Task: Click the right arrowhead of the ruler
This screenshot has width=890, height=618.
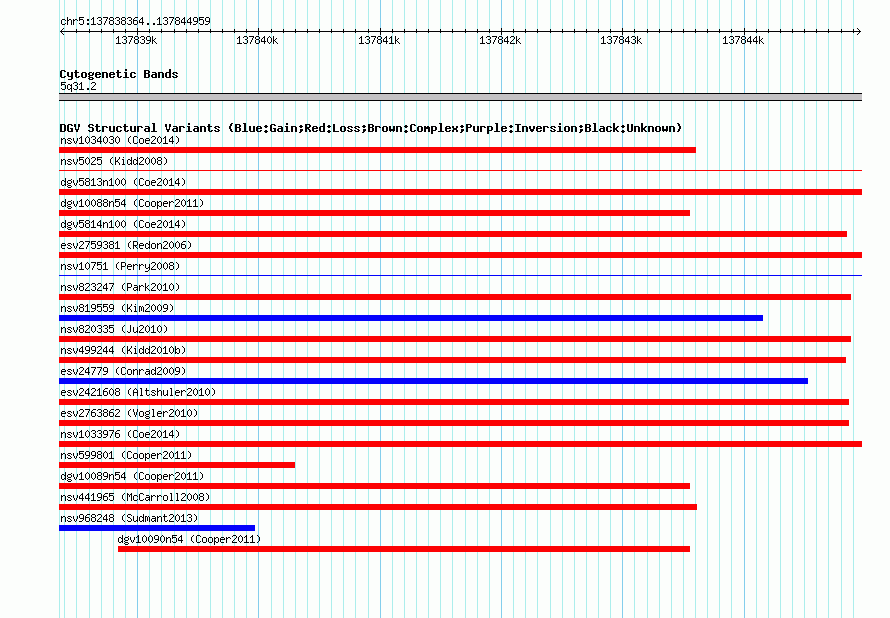Action: tap(859, 31)
